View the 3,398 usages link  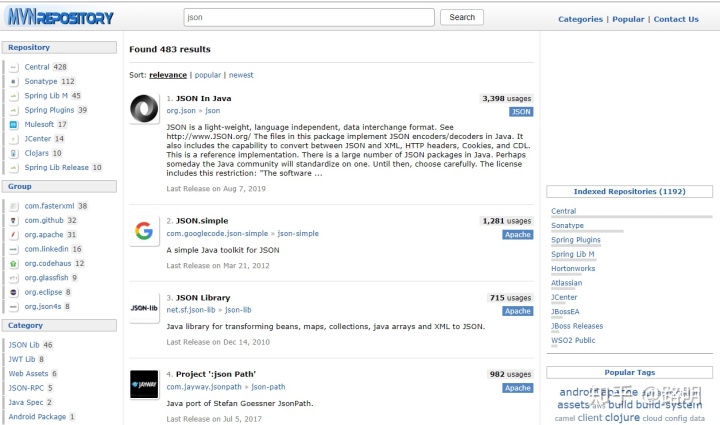point(506,98)
